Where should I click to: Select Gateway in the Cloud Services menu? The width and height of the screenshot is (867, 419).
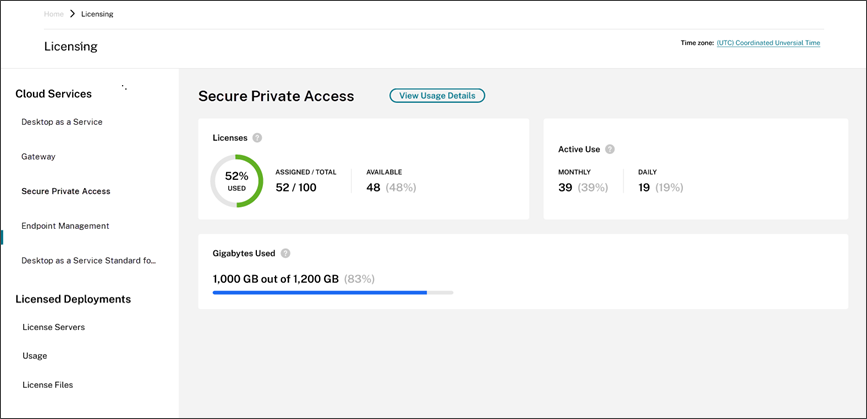(x=39, y=157)
